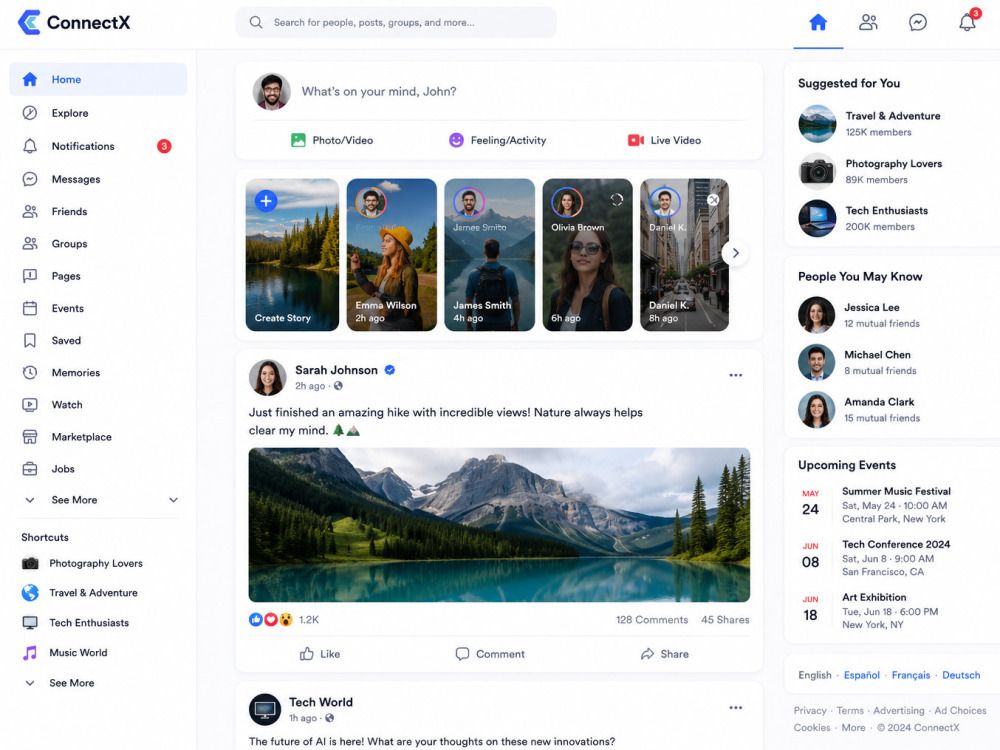The image size is (1000, 750).
Task: Switch language to Français
Action: point(911,675)
